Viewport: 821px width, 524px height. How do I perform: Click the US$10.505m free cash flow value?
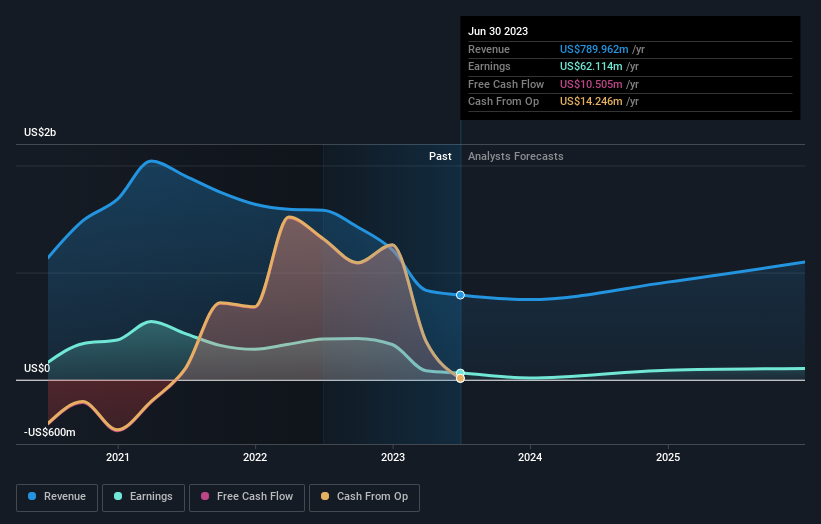[591, 84]
